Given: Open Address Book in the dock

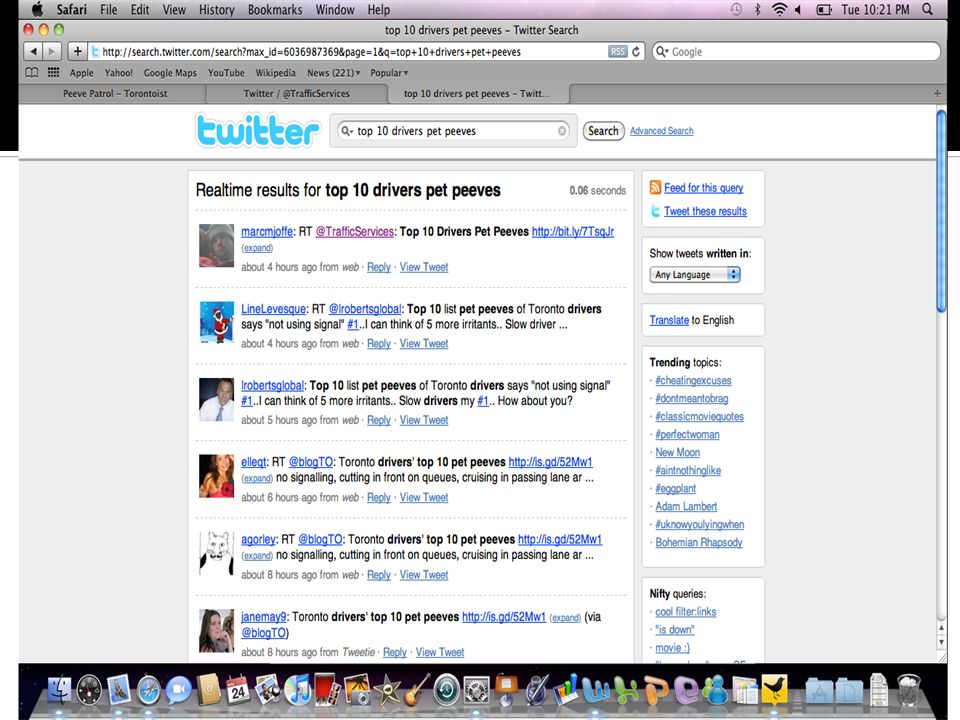Looking at the screenshot, I should 209,690.
